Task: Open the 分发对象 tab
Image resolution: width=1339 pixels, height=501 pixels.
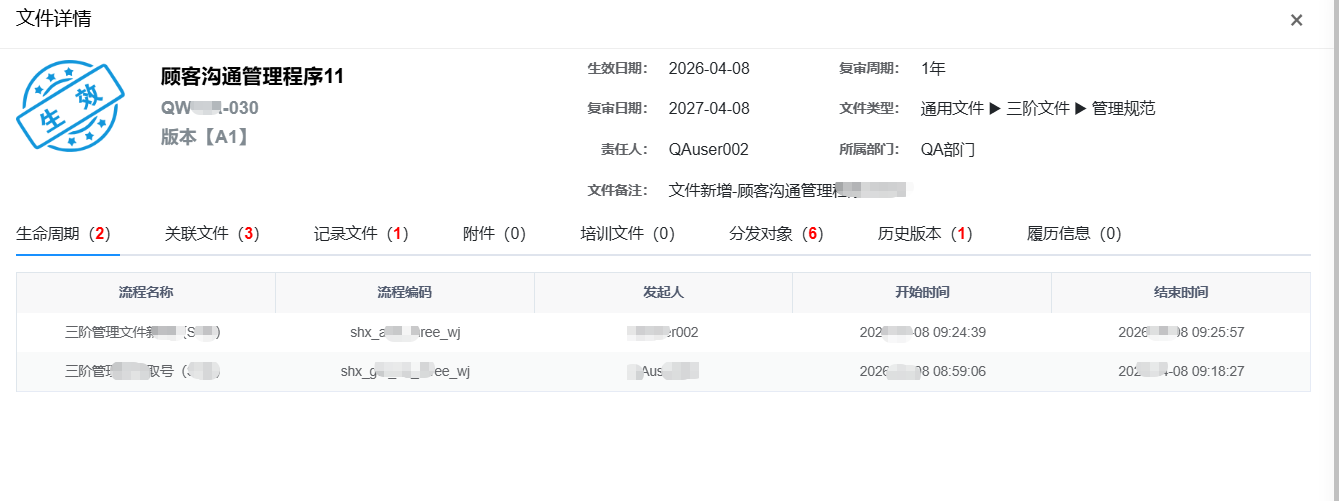Action: click(776, 234)
